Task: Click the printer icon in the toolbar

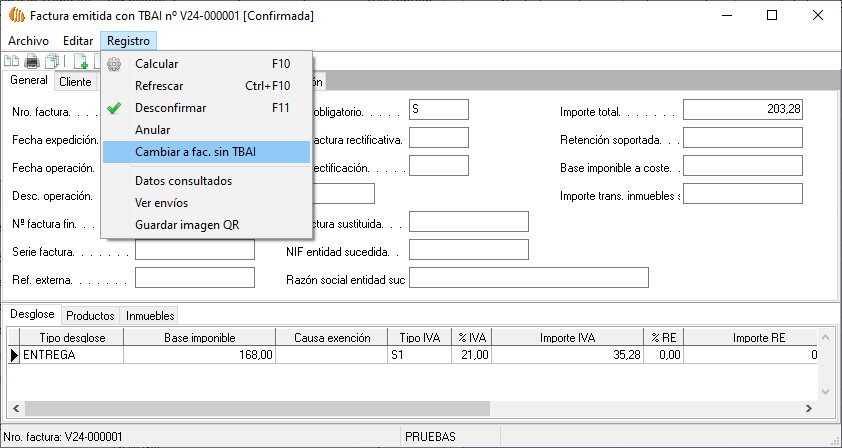Action: (32, 63)
